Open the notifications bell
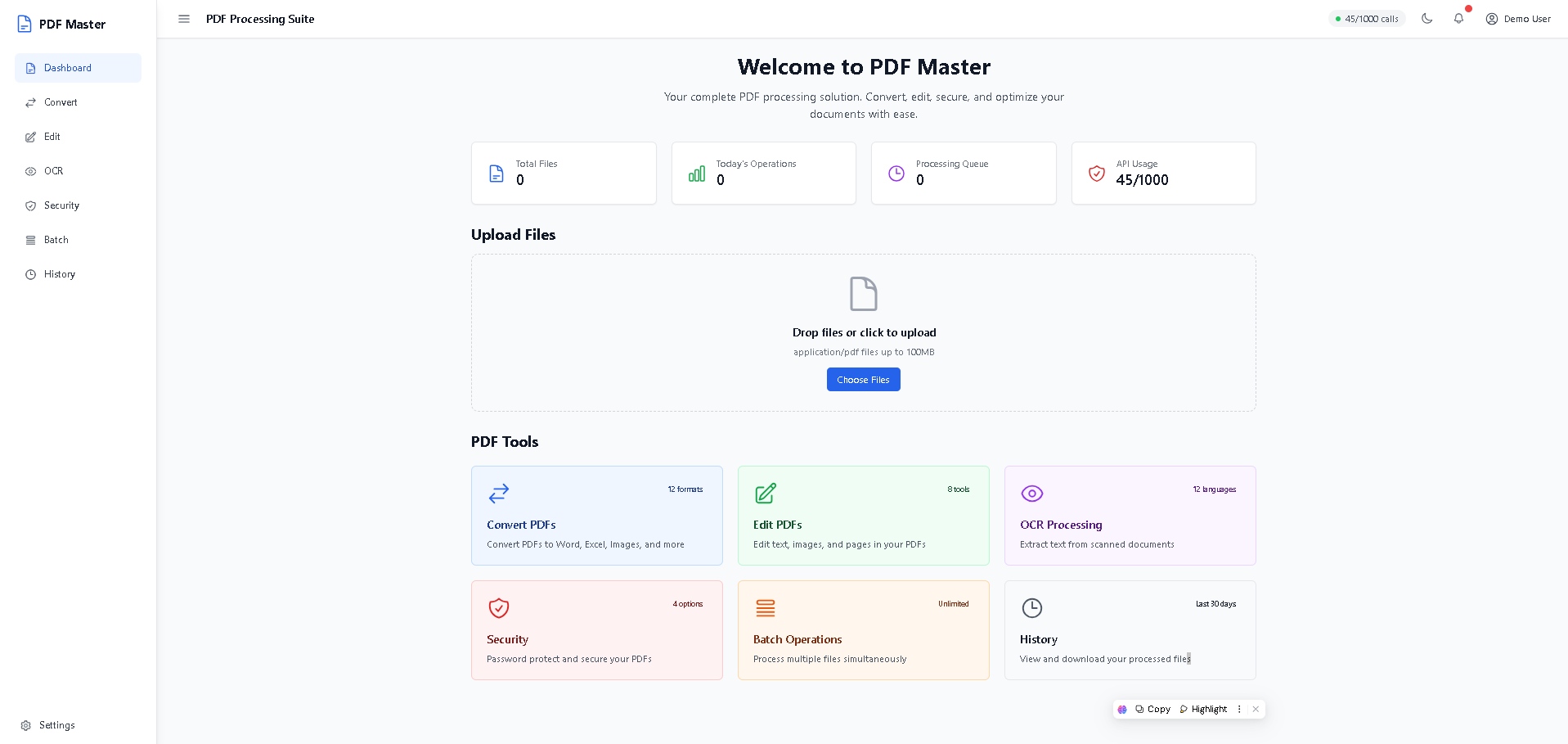The height and width of the screenshot is (744, 1568). [x=1459, y=18]
